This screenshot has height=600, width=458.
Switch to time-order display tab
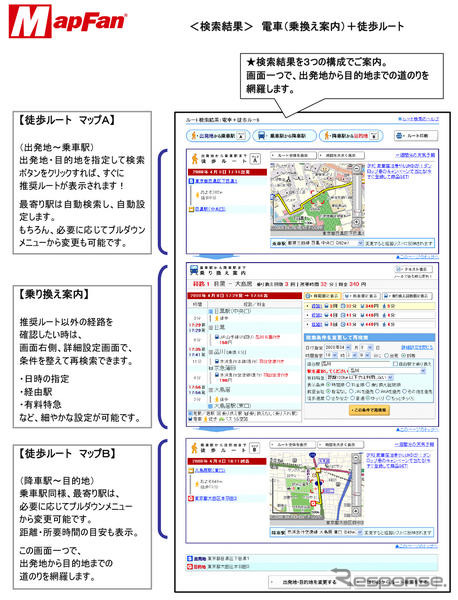tap(322, 296)
